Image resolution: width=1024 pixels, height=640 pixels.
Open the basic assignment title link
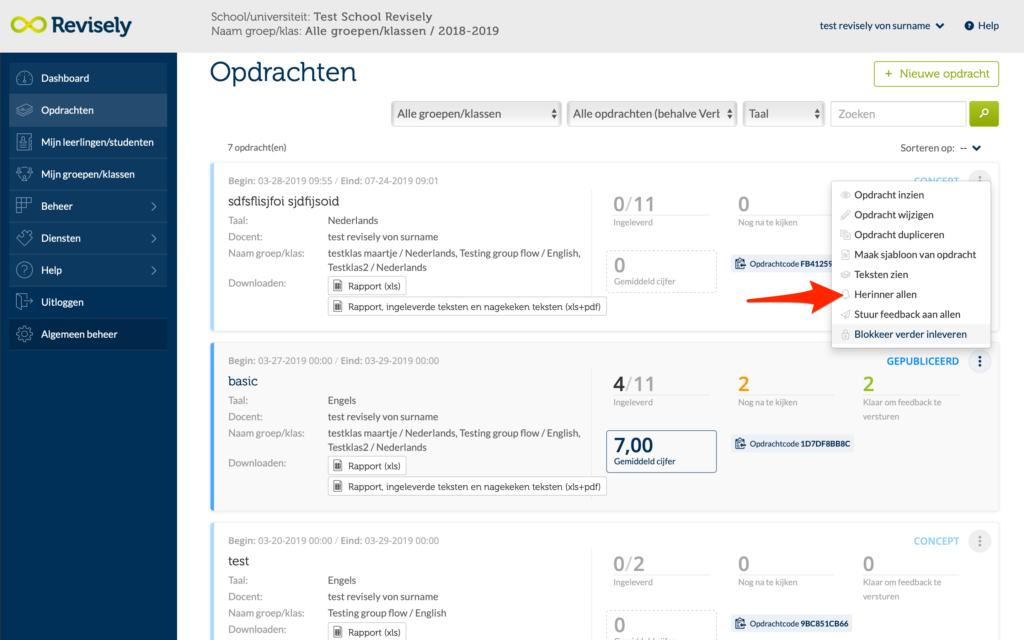click(x=243, y=381)
